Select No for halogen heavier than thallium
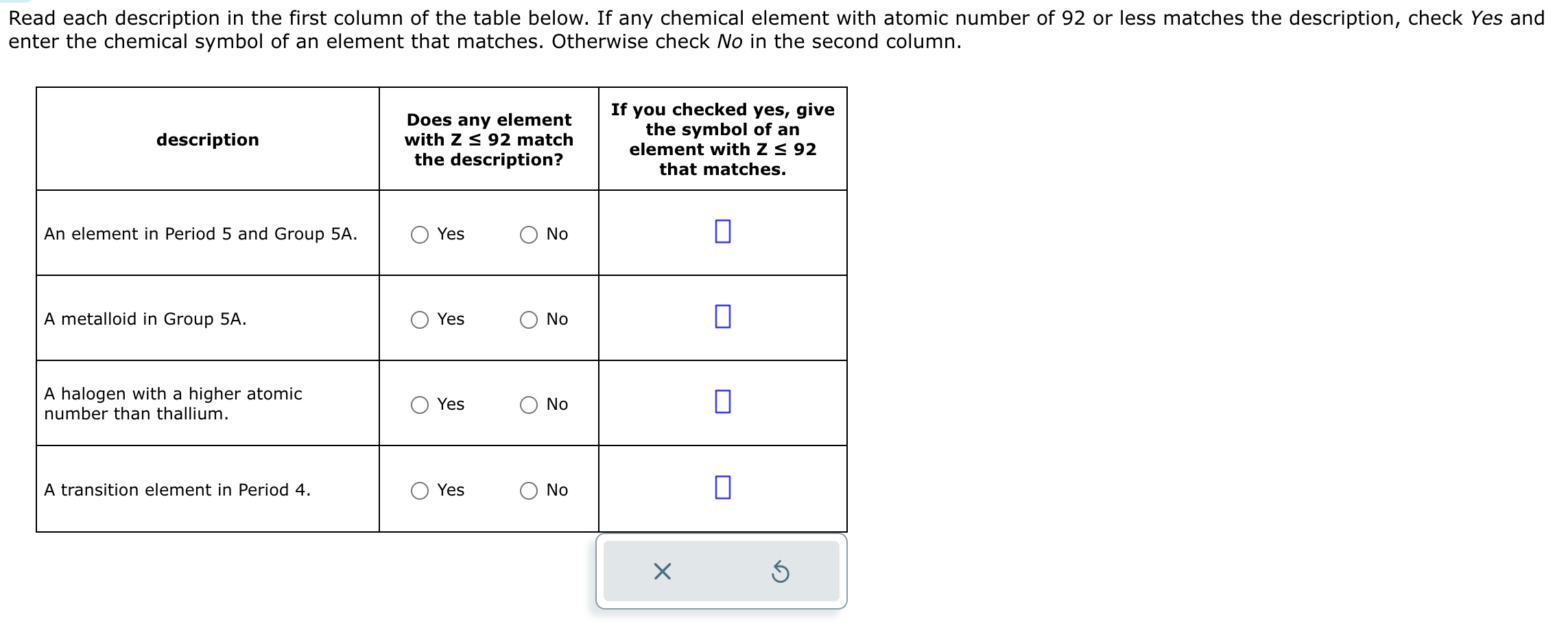The height and width of the screenshot is (637, 1568). coord(528,405)
